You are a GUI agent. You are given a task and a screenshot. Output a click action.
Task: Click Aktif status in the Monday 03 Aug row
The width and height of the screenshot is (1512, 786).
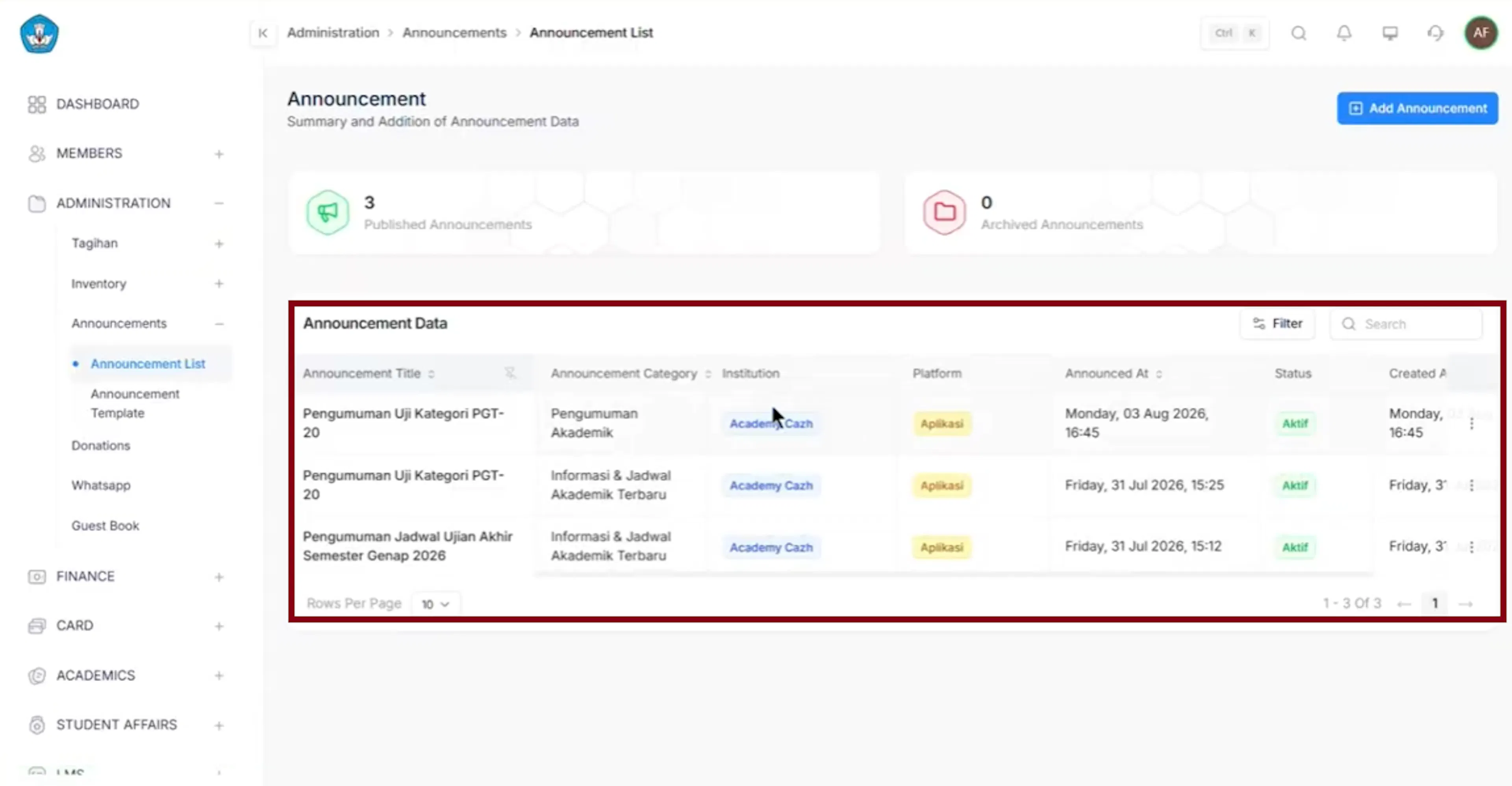coord(1295,424)
